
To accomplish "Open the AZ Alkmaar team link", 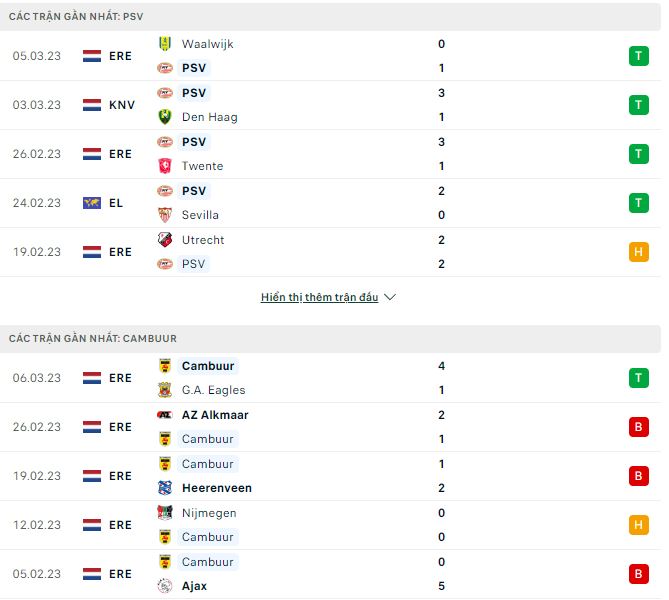I will point(215,415).
